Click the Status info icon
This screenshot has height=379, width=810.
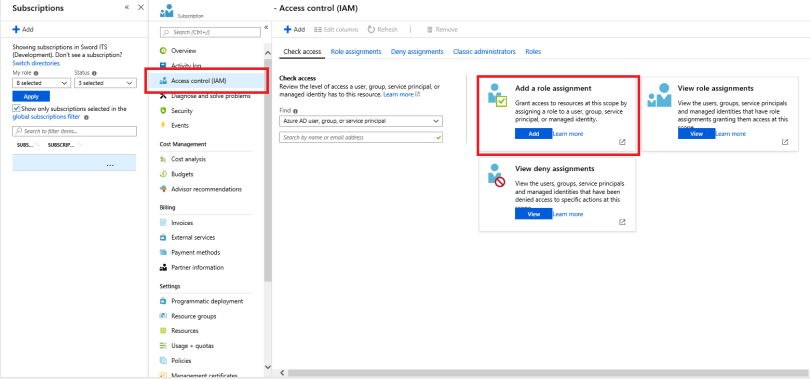(x=95, y=73)
